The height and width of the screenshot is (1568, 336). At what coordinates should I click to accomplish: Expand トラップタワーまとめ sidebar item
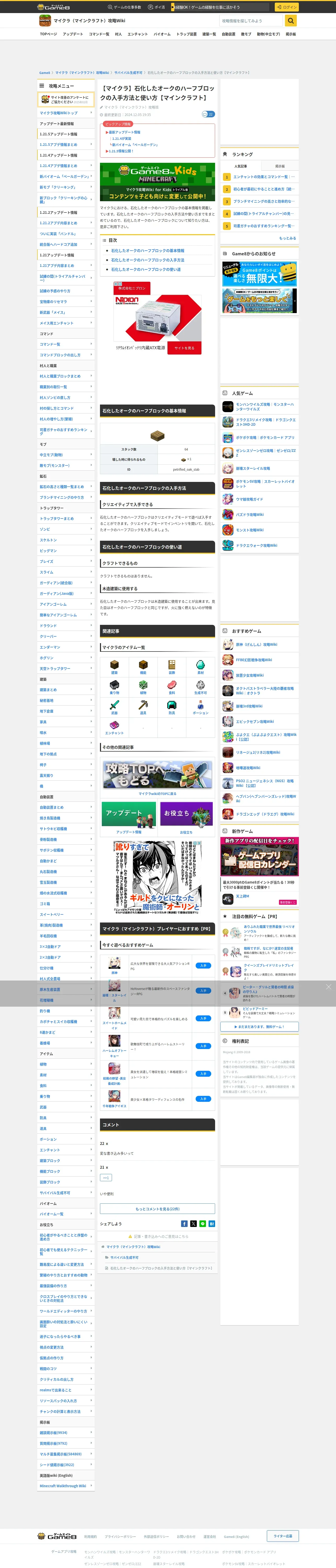pyautogui.click(x=66, y=518)
